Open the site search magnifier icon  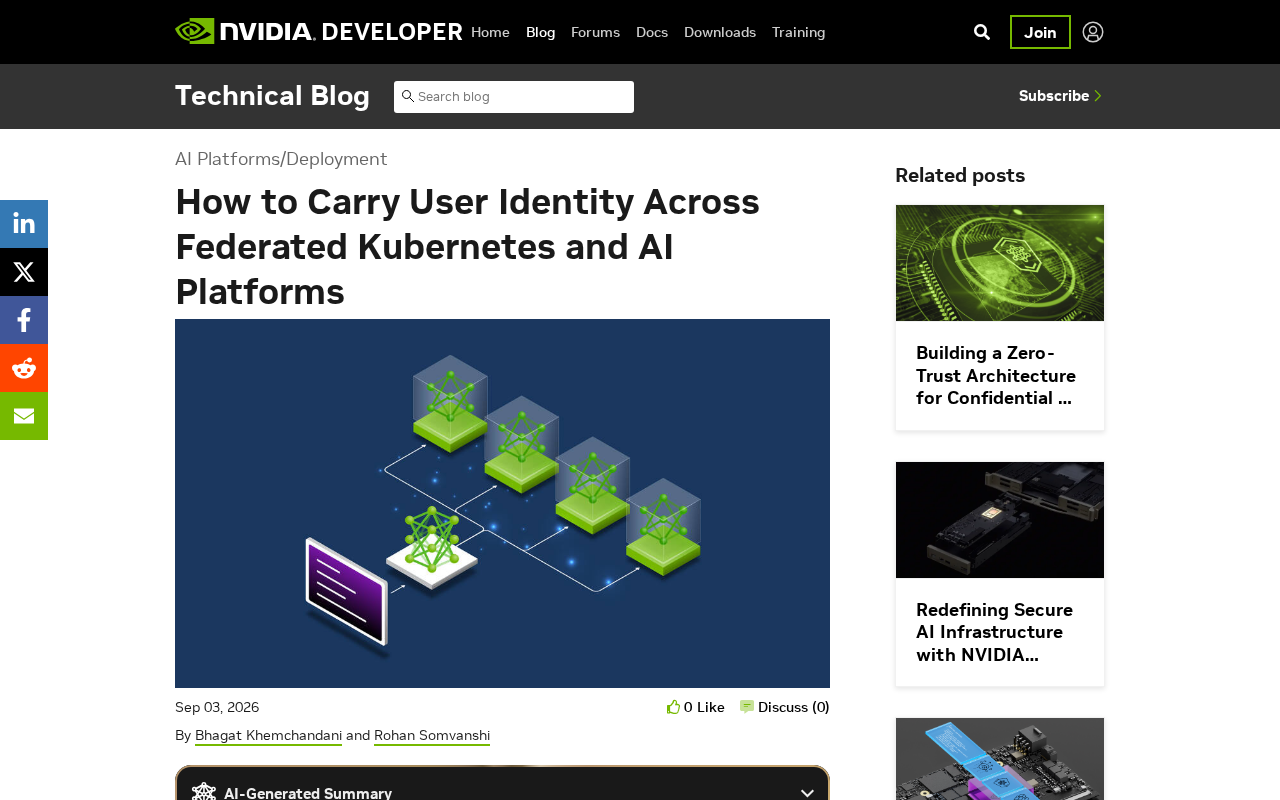(x=982, y=32)
